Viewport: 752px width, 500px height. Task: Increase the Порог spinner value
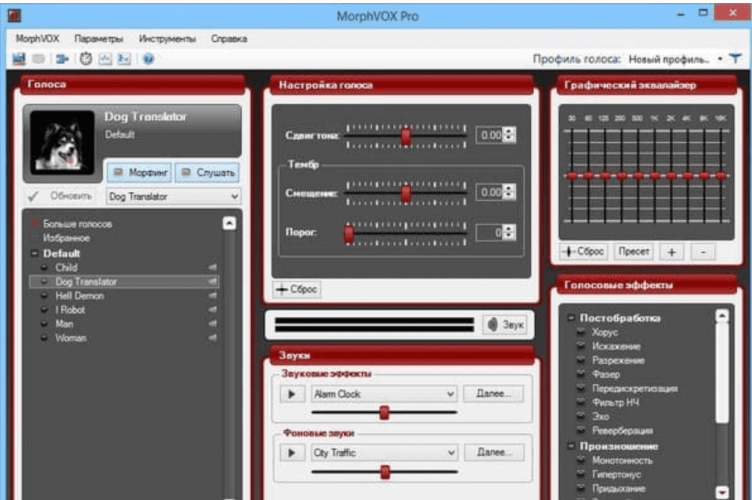509,229
